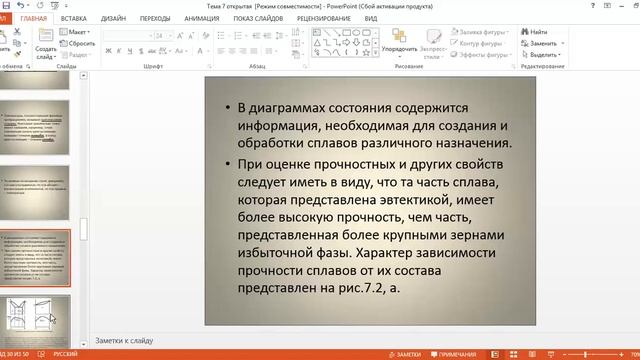
Task: Toggle strikethrough abc formatting
Action: [x=152, y=51]
